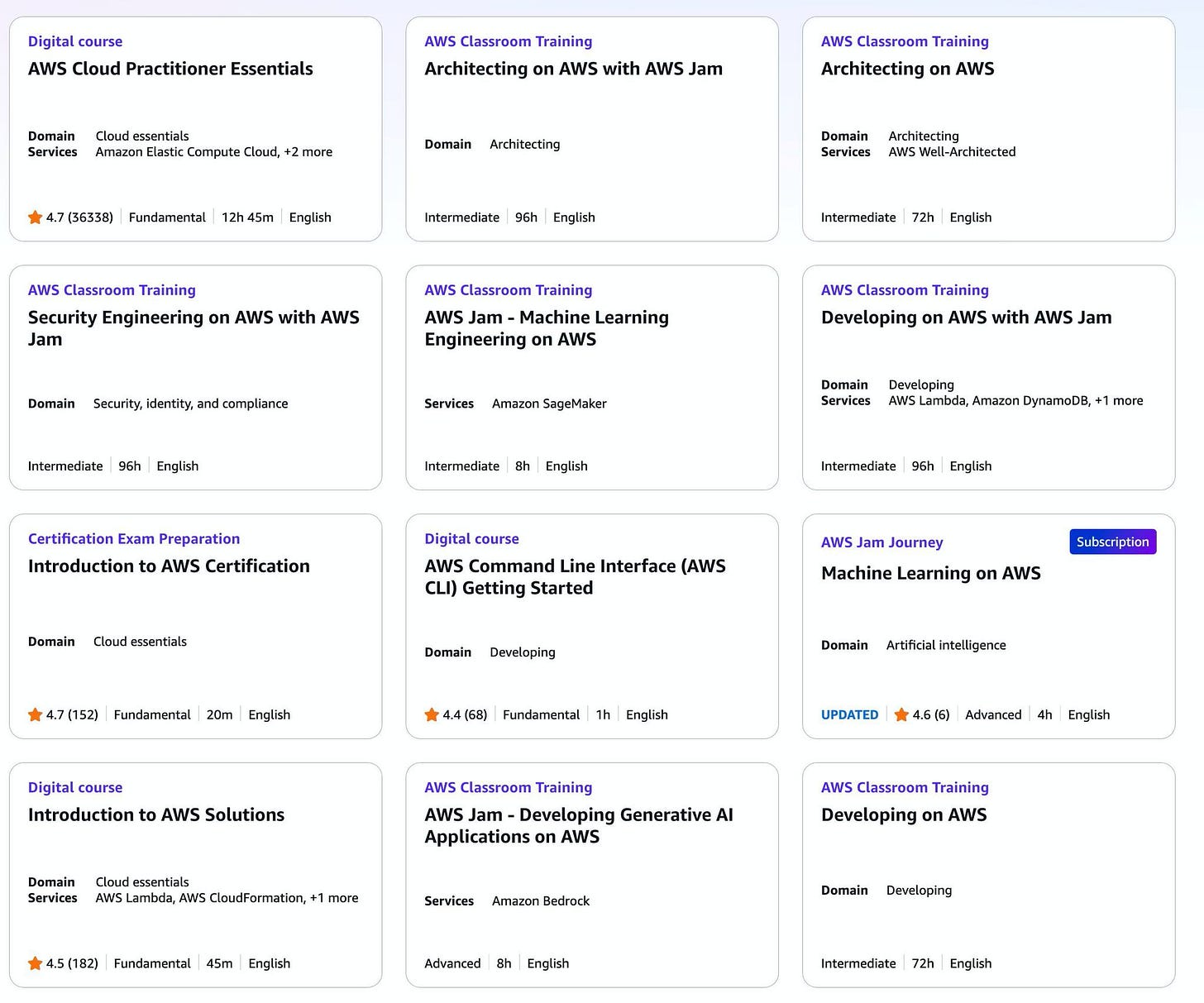Open AWS Command Line Interface Getting Started

point(575,577)
